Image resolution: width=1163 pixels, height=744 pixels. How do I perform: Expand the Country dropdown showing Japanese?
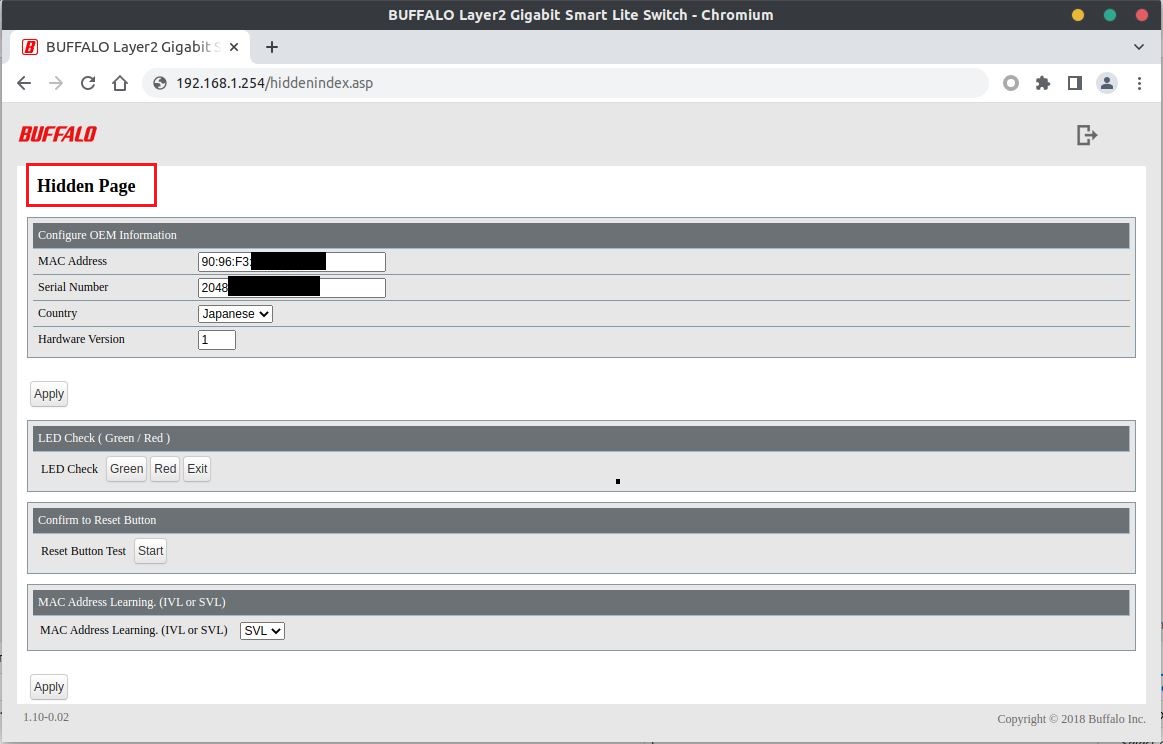[x=235, y=314]
